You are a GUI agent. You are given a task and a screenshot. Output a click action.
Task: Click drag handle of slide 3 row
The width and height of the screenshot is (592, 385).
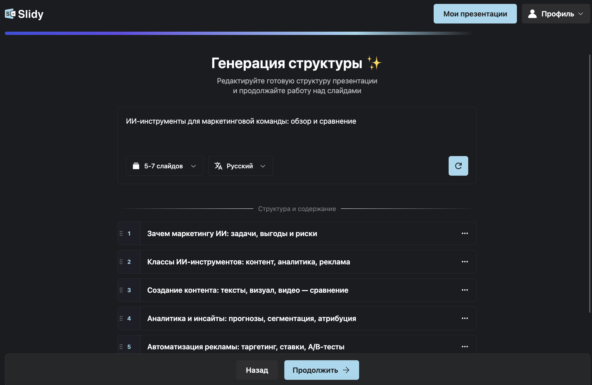click(121, 290)
